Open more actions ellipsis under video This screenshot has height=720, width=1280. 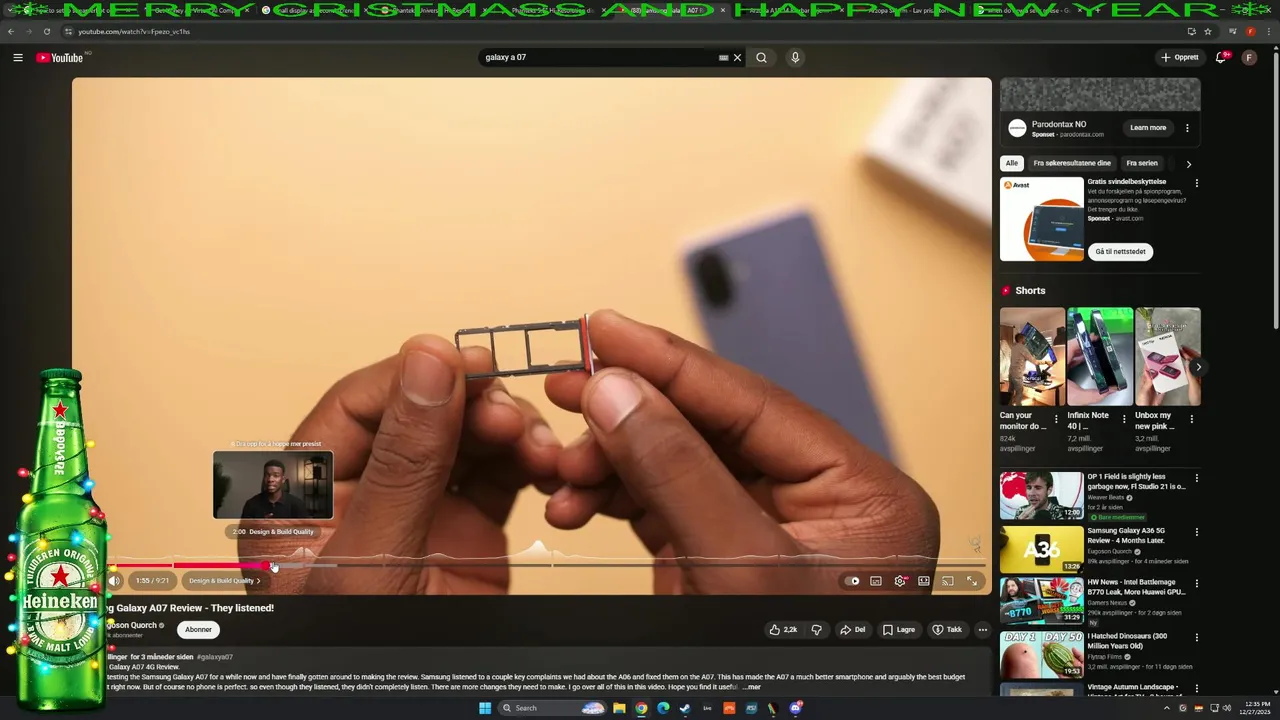click(x=983, y=630)
